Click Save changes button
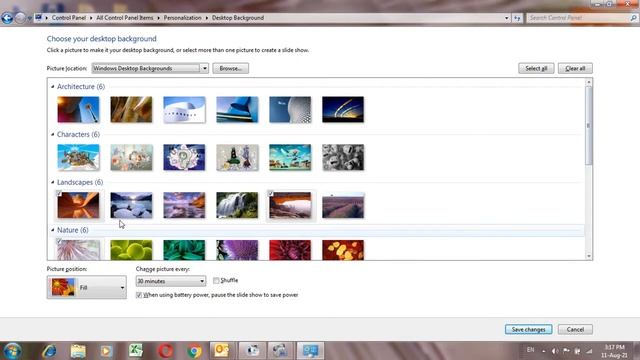This screenshot has height=360, width=640. pos(528,329)
